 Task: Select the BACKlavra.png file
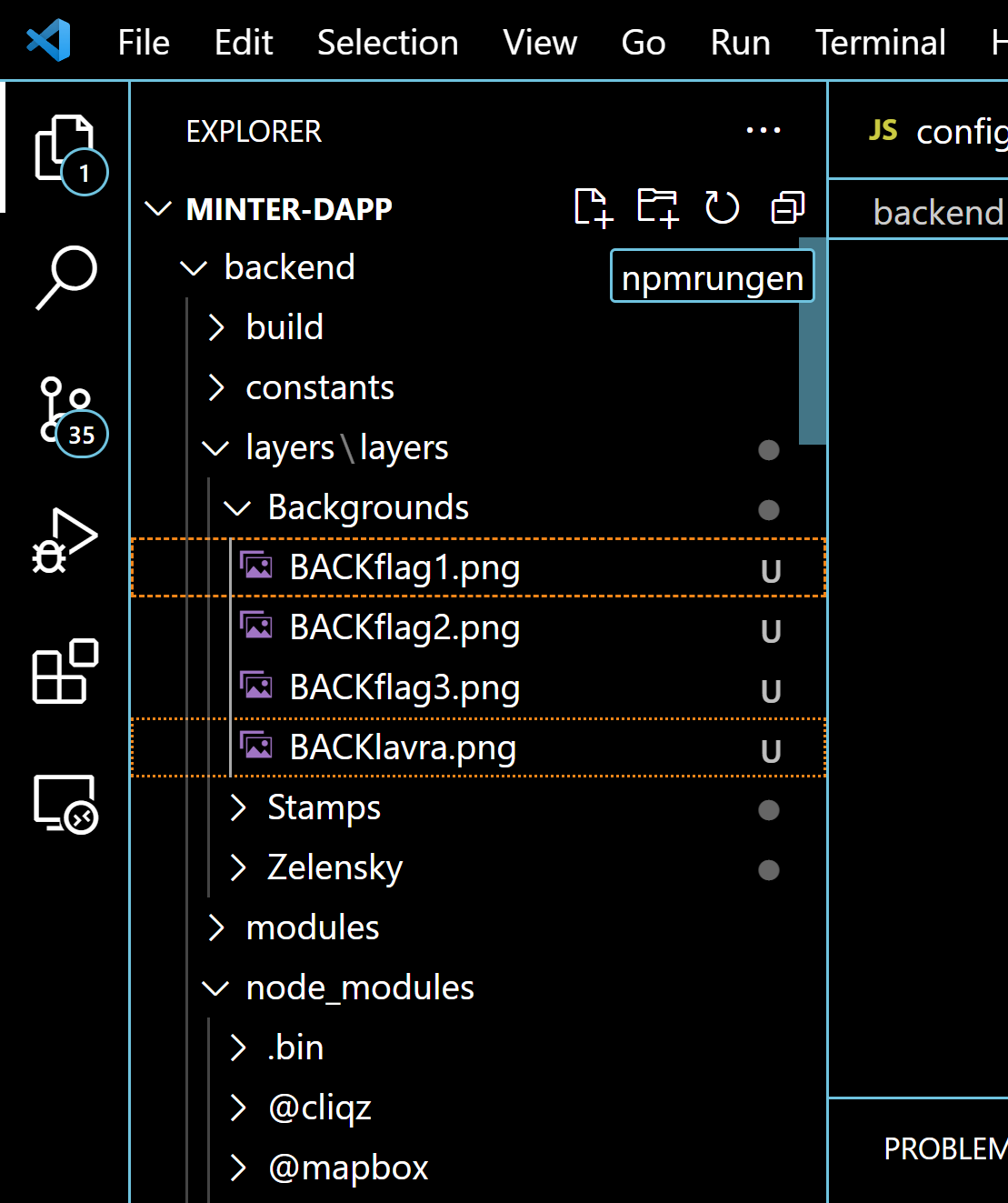point(402,747)
